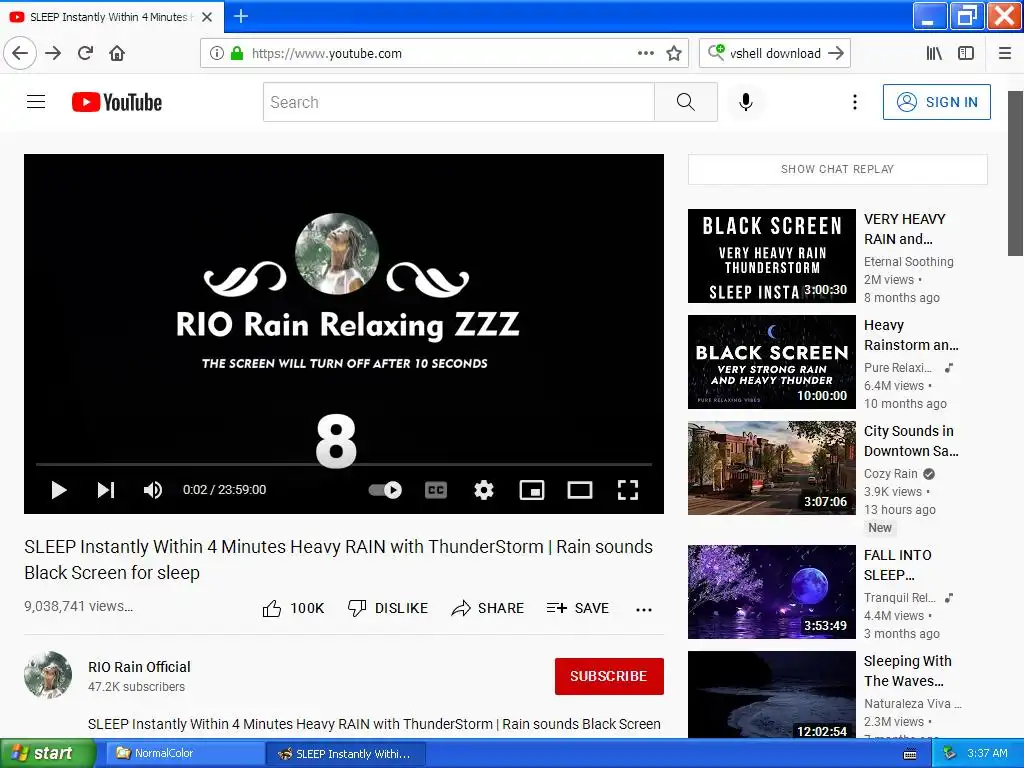Open the video player settings gear
This screenshot has width=1024, height=768.
point(484,490)
